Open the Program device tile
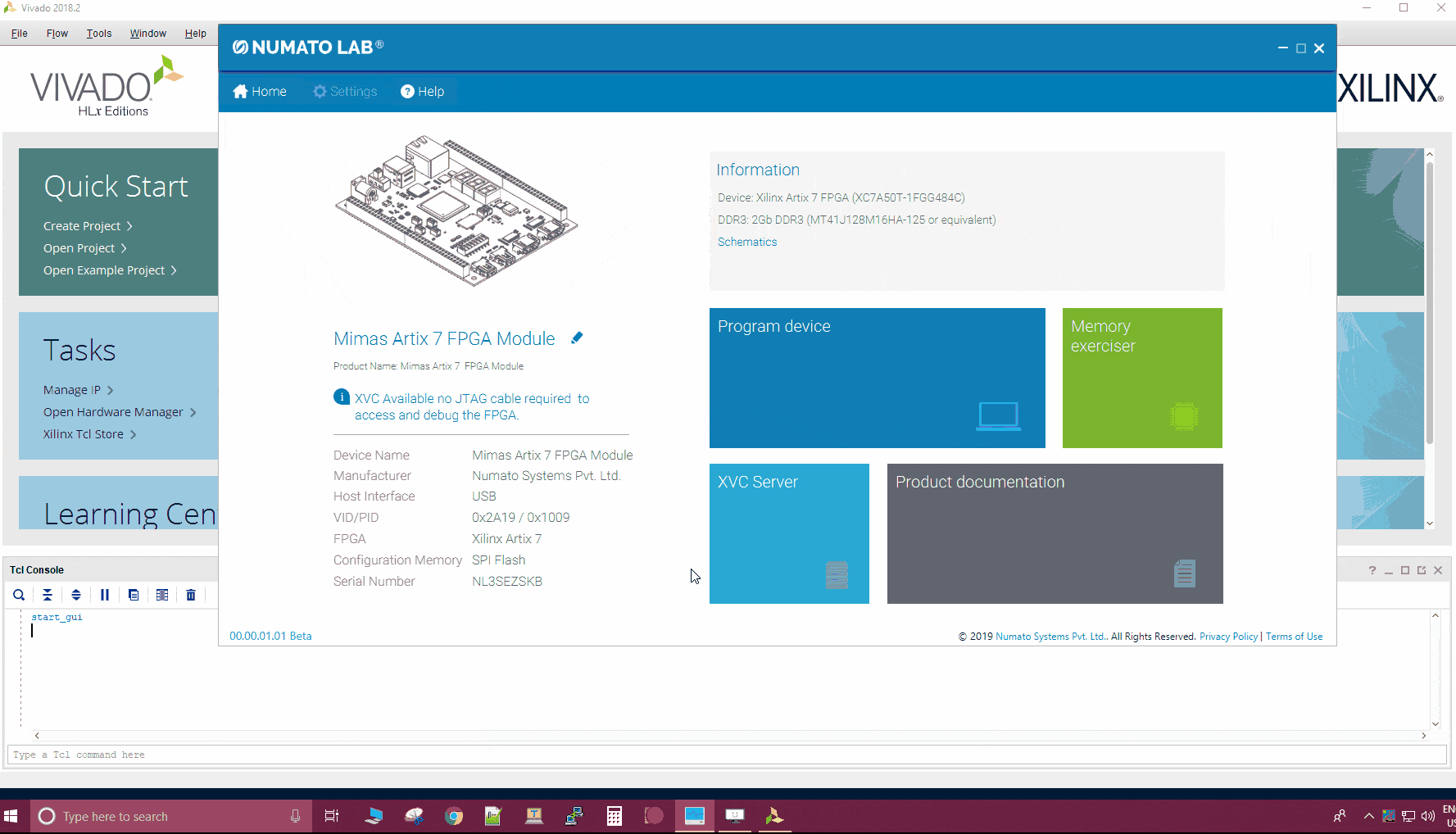 pos(877,378)
